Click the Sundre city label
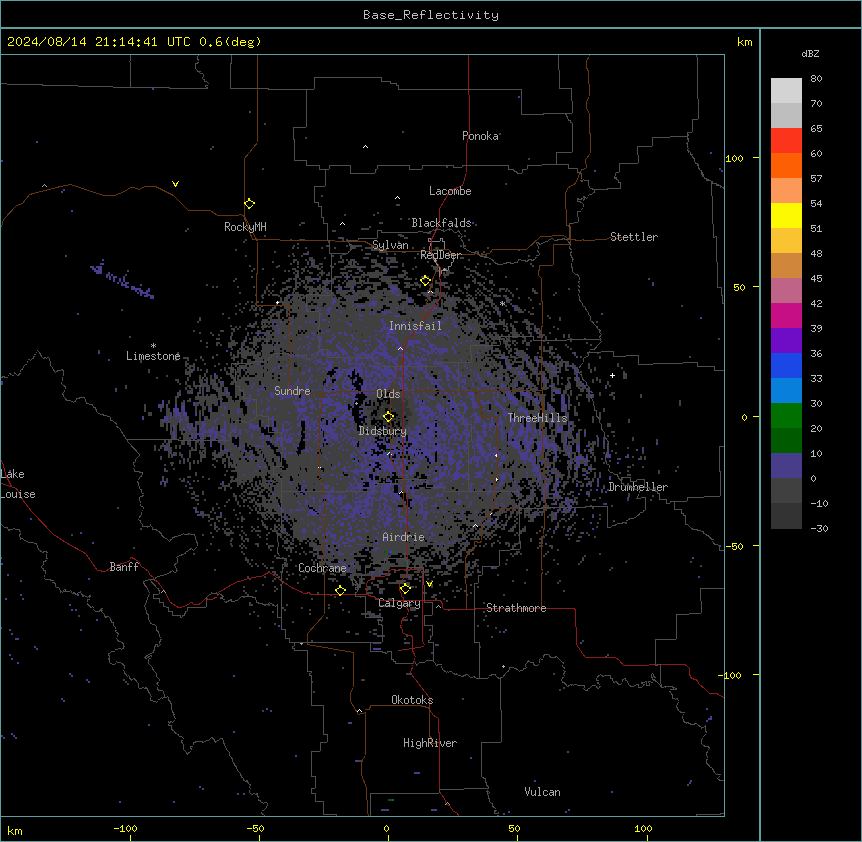The width and height of the screenshot is (862, 842). (x=292, y=391)
